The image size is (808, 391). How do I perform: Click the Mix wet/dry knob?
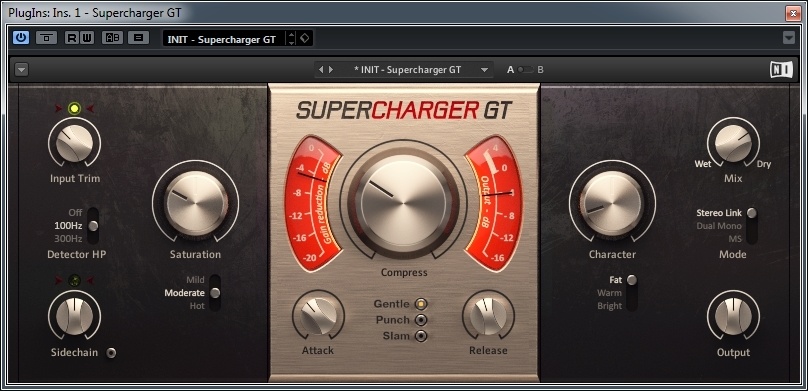[x=733, y=143]
